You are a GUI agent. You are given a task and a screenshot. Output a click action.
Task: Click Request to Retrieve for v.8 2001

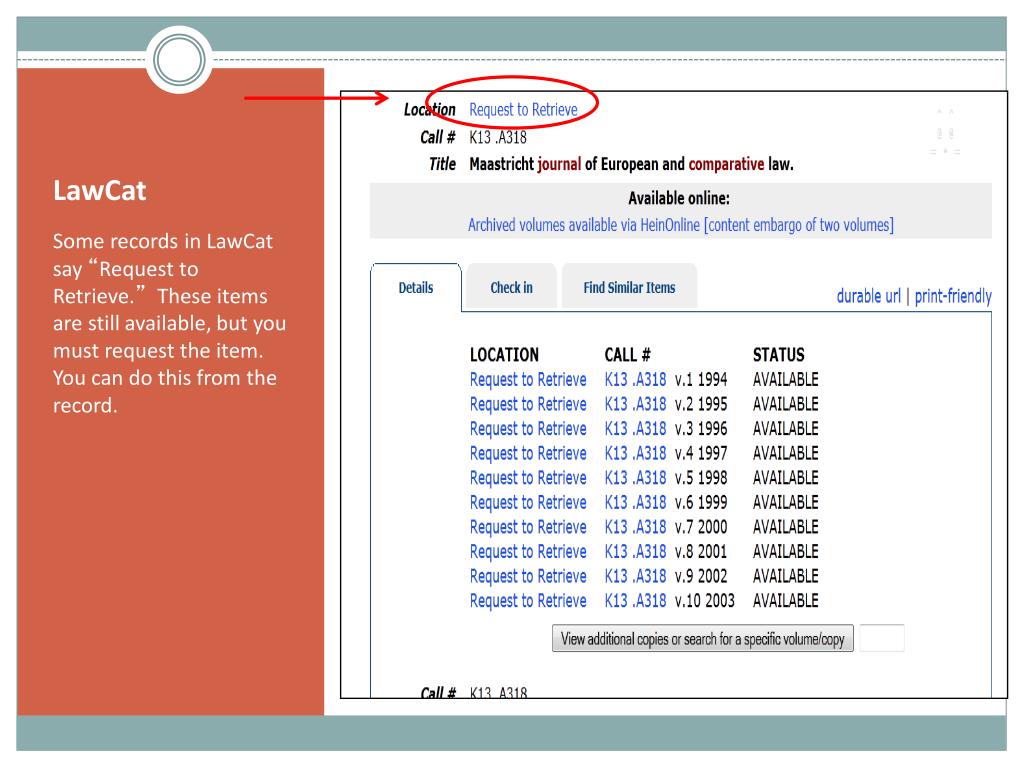pyautogui.click(x=528, y=552)
